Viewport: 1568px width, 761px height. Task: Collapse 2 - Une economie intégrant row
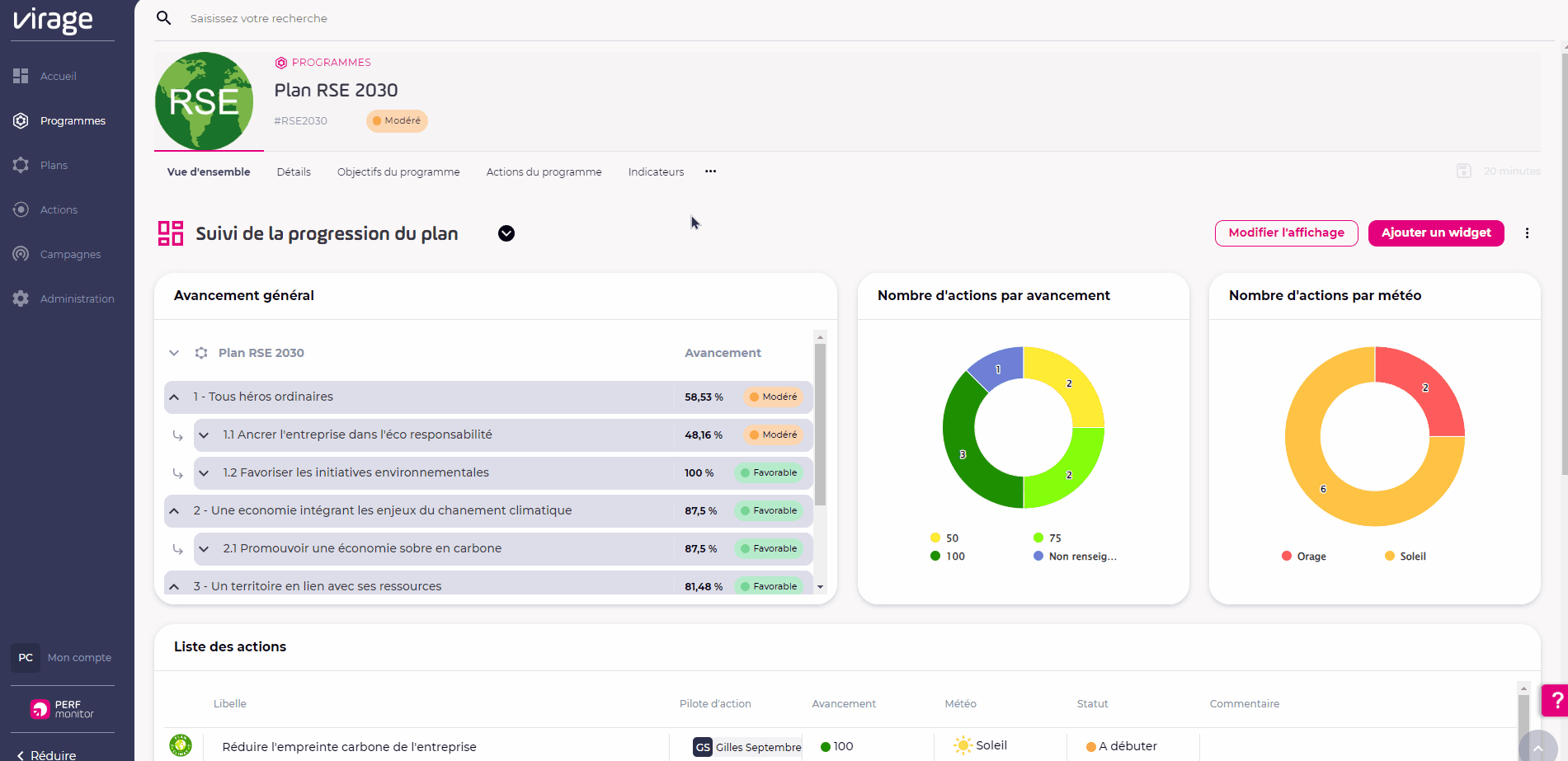click(174, 511)
